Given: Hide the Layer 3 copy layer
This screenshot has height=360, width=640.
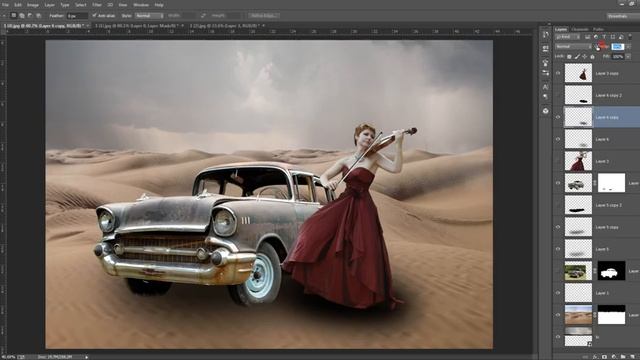Looking at the screenshot, I should click(x=558, y=73).
